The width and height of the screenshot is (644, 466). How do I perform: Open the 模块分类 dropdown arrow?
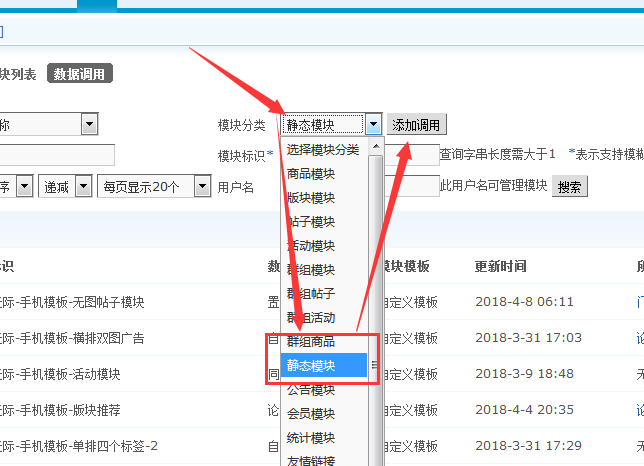(x=373, y=124)
